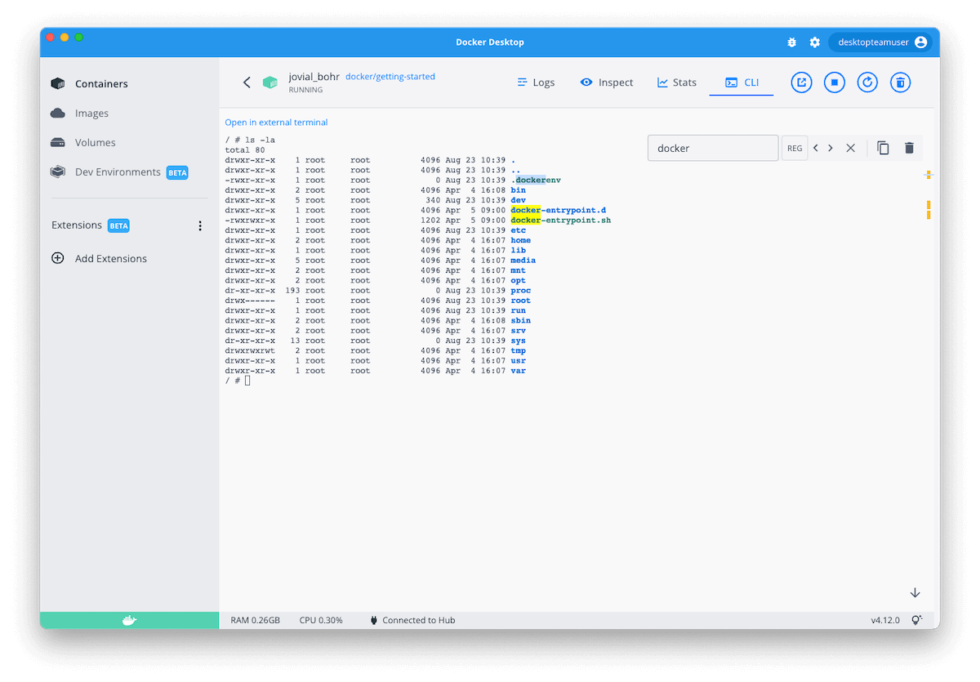
Task: Toggle regex mode in the search bar
Action: 795,147
